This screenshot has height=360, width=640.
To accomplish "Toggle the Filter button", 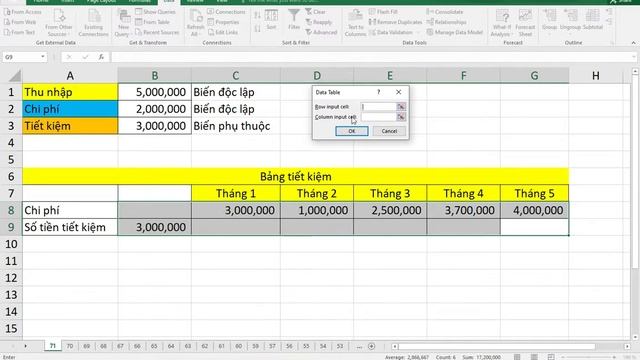I will [294, 20].
